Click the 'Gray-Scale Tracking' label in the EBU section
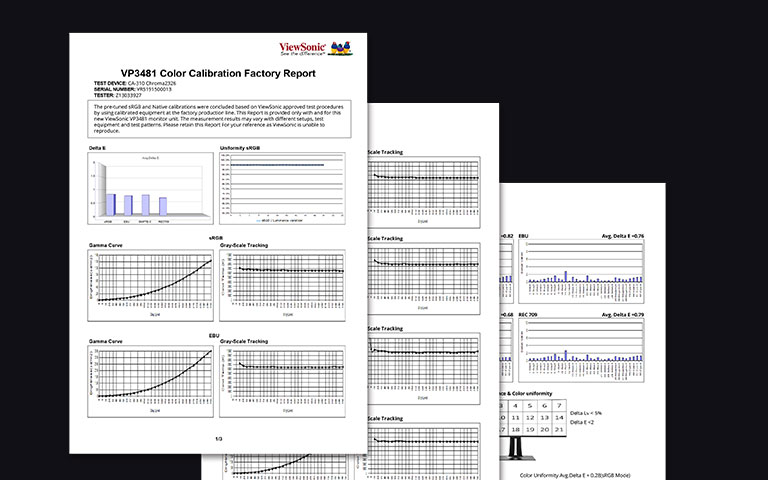 (244, 341)
